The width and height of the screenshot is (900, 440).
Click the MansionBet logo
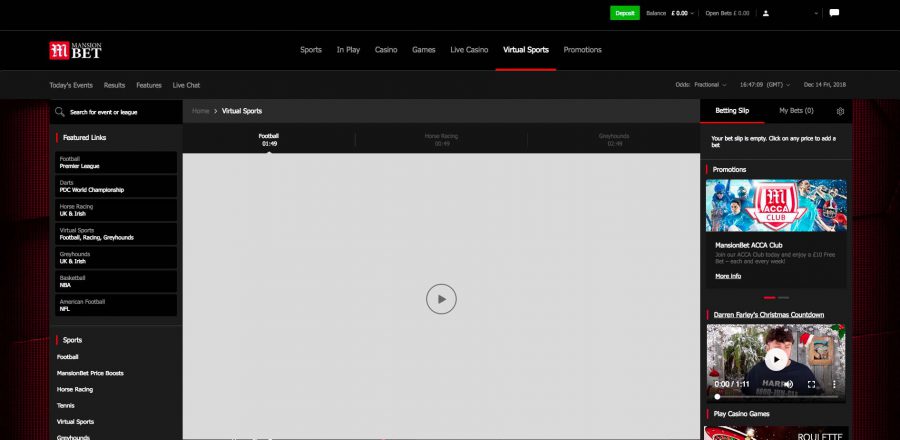click(75, 50)
